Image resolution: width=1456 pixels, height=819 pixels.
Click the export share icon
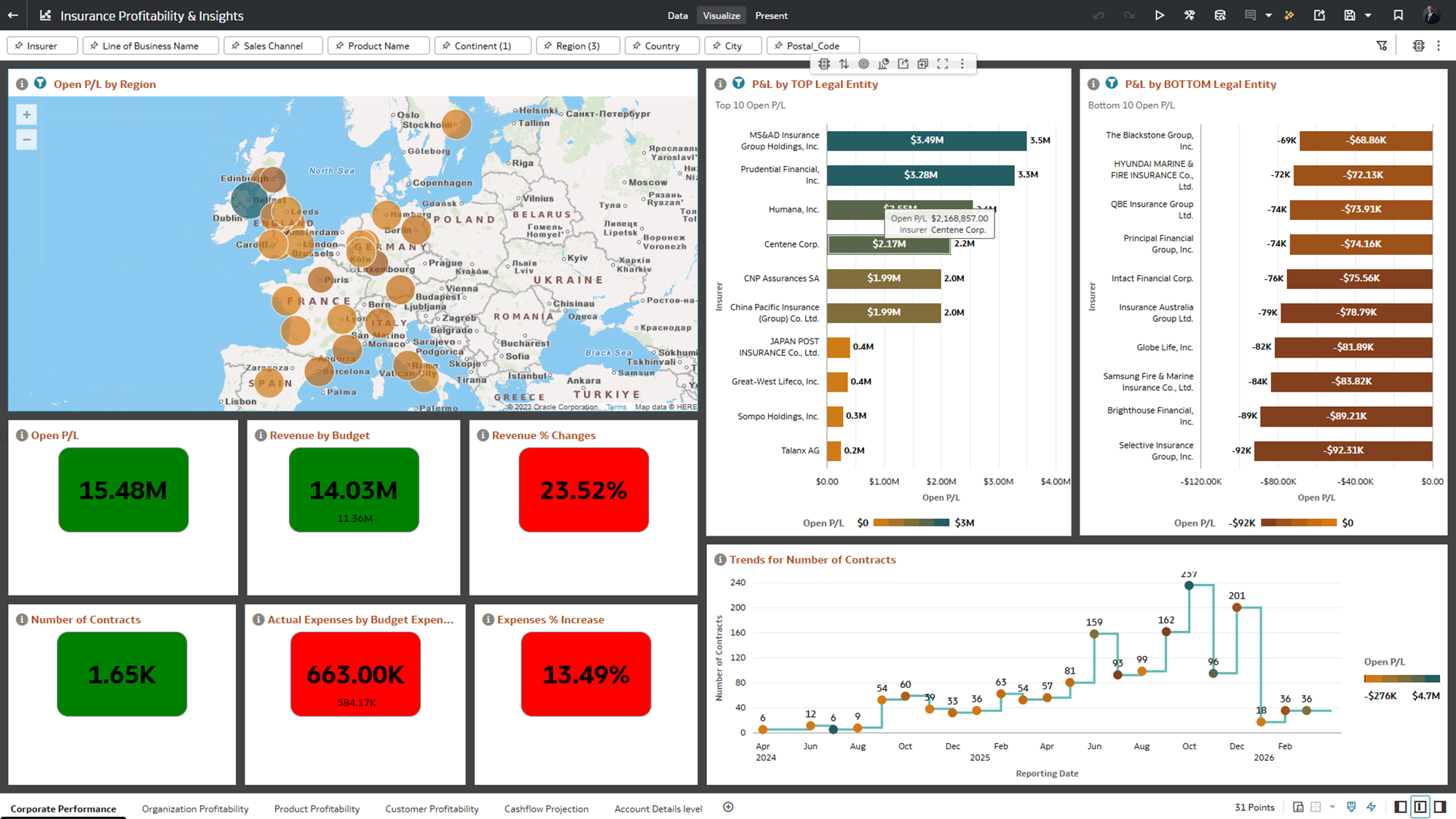[x=1319, y=15]
